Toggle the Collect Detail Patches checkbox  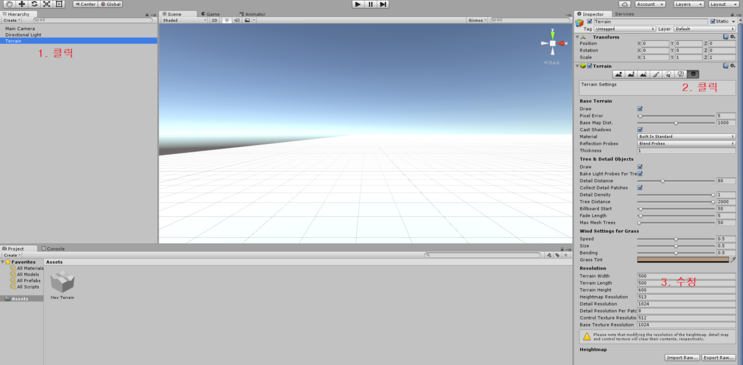coord(640,188)
